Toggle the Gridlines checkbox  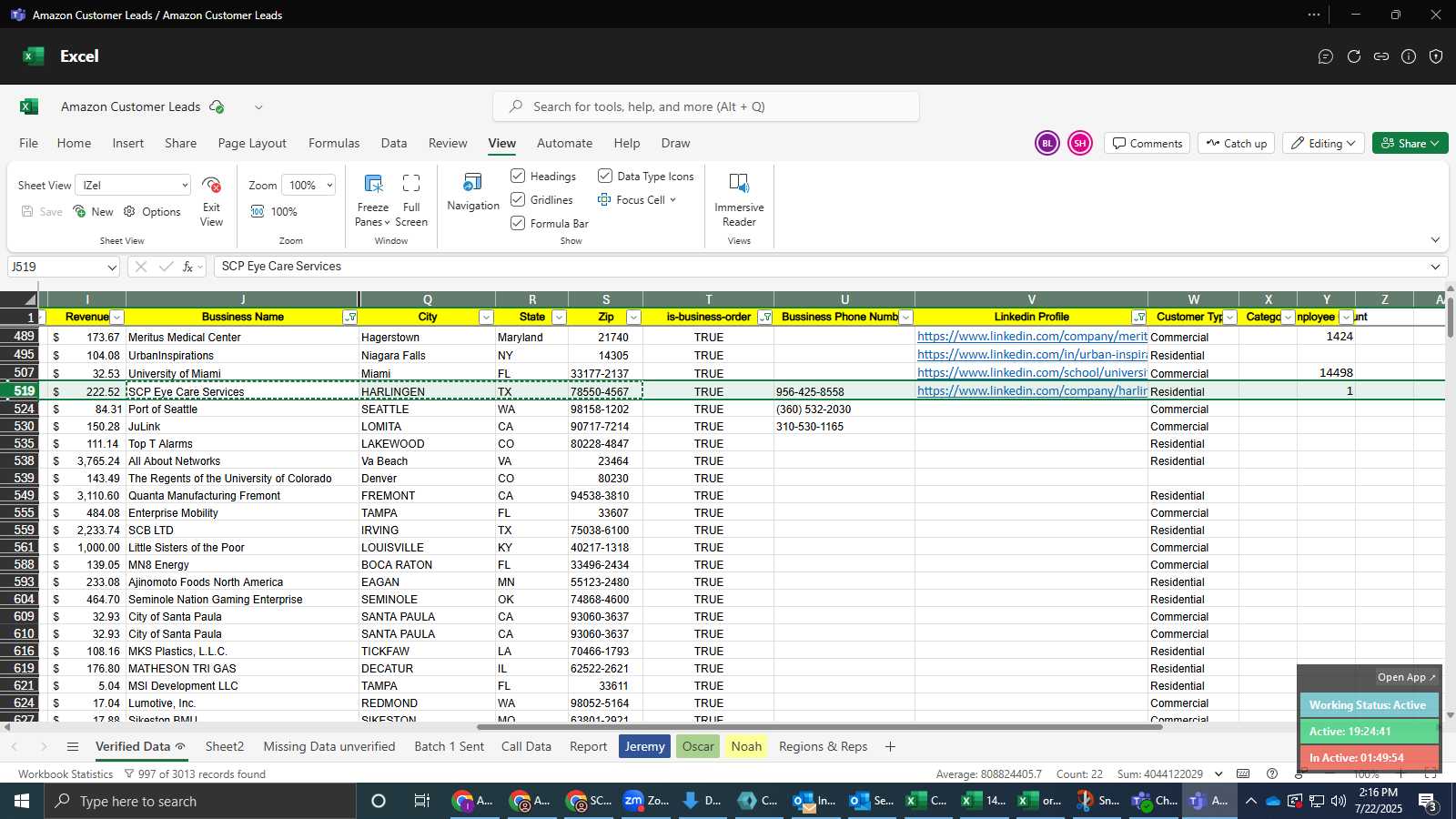[x=518, y=199]
